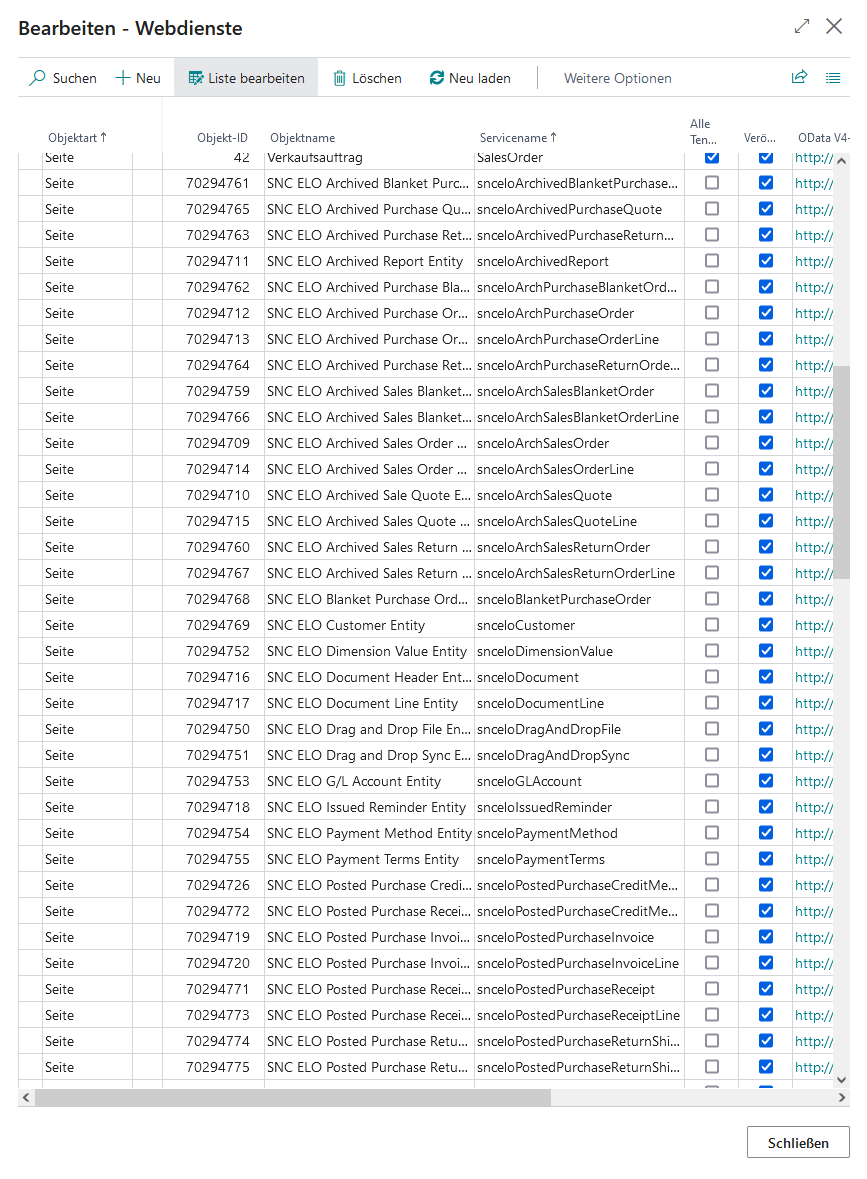Open Weitere Optionen menu
The width and height of the screenshot is (867, 1179).
(x=617, y=78)
